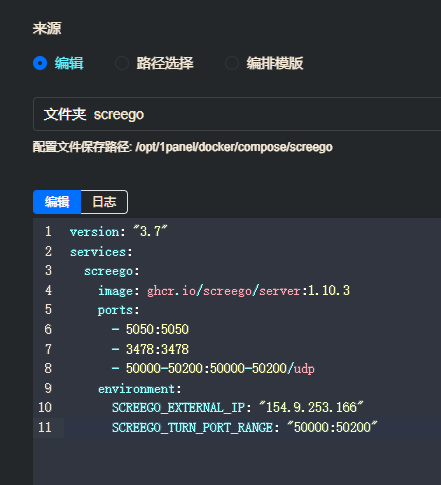The image size is (441, 485).
Task: Click the version "3.7" code line
Action: [119, 232]
